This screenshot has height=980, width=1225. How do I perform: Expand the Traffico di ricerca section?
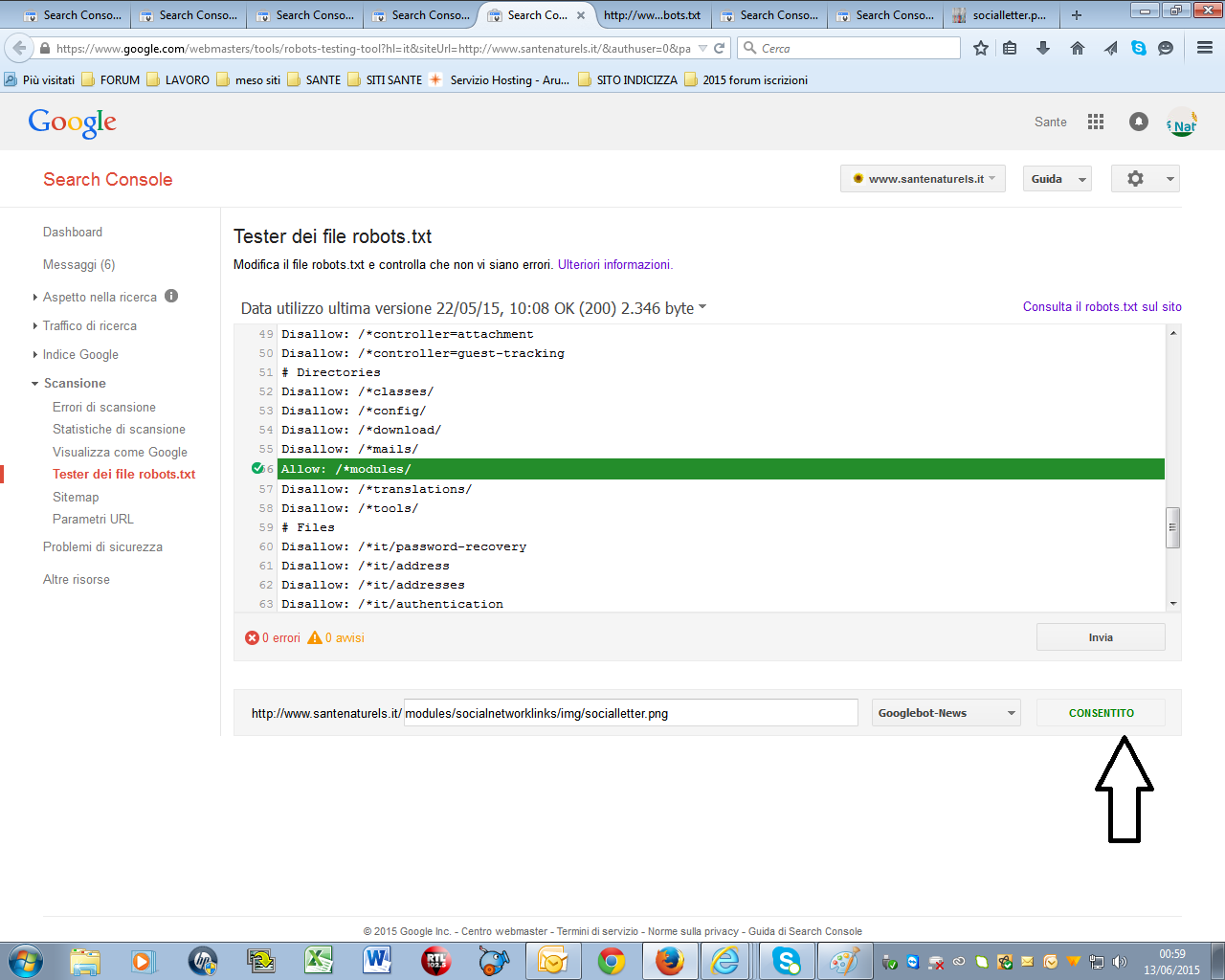pyautogui.click(x=35, y=326)
